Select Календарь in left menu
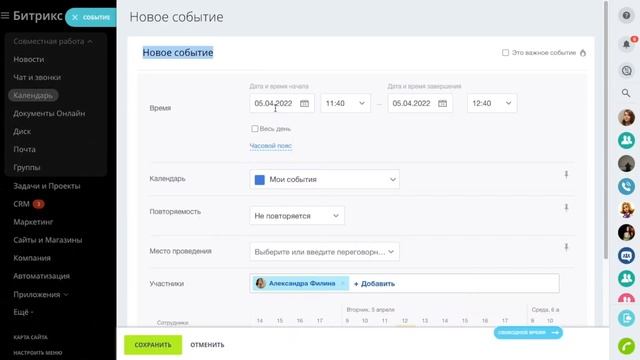Screen dimensions: 640x360 point(33,96)
